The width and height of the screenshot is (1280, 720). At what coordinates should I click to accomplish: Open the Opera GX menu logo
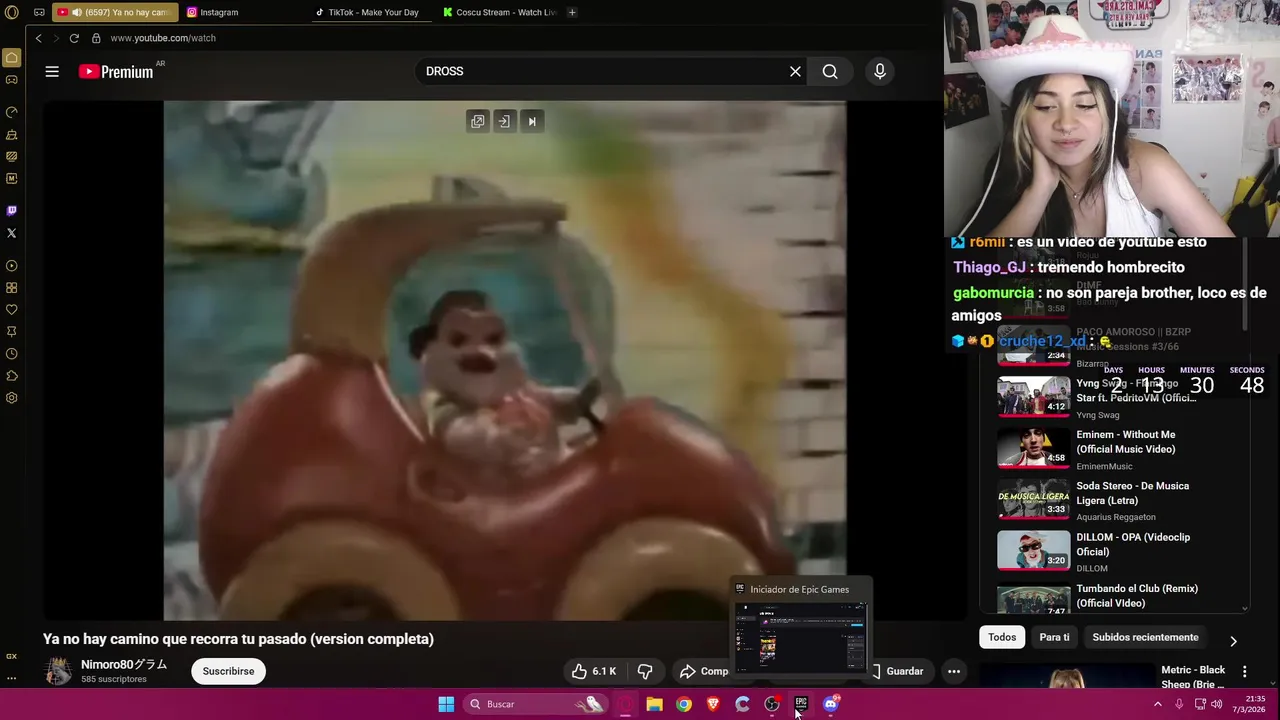click(x=11, y=13)
